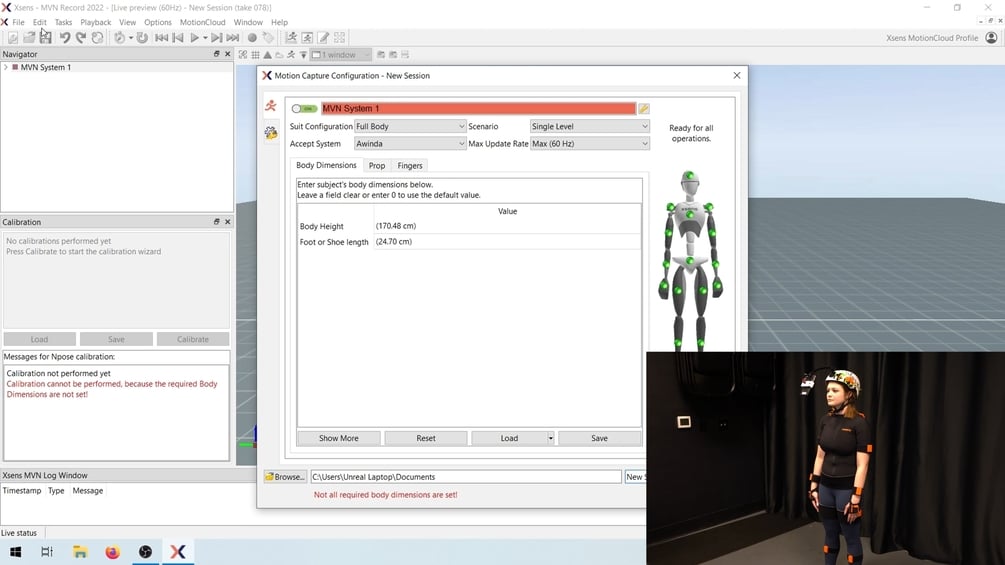Click the Reset button in dialog
The image size is (1005, 565).
click(x=426, y=438)
